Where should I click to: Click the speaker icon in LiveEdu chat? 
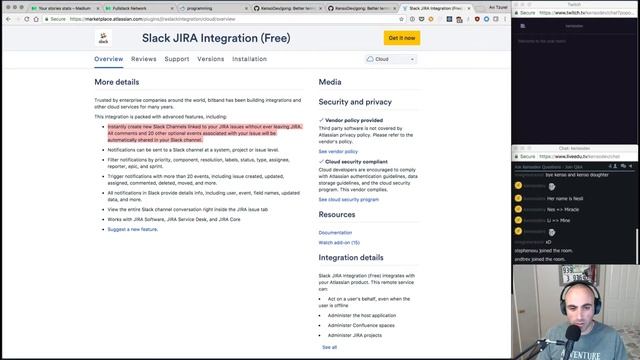coord(631,166)
